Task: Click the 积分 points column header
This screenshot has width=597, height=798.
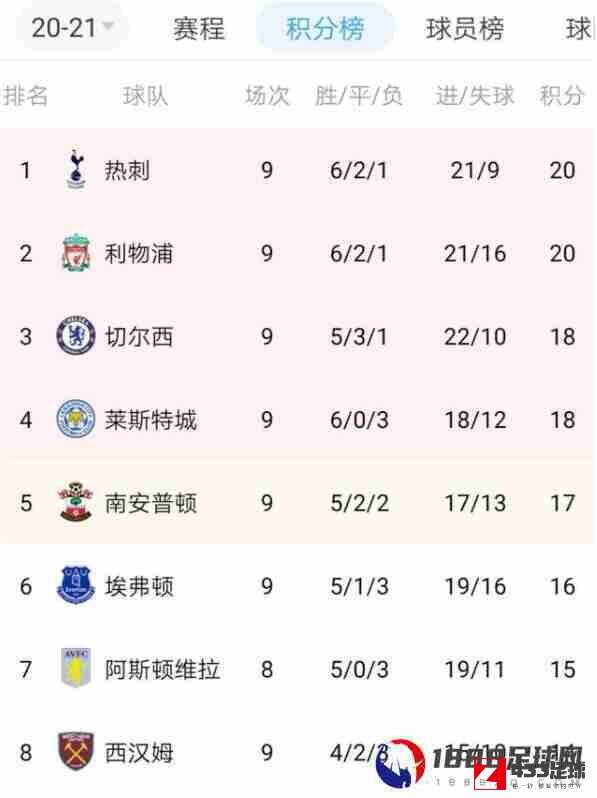Action: 562,95
